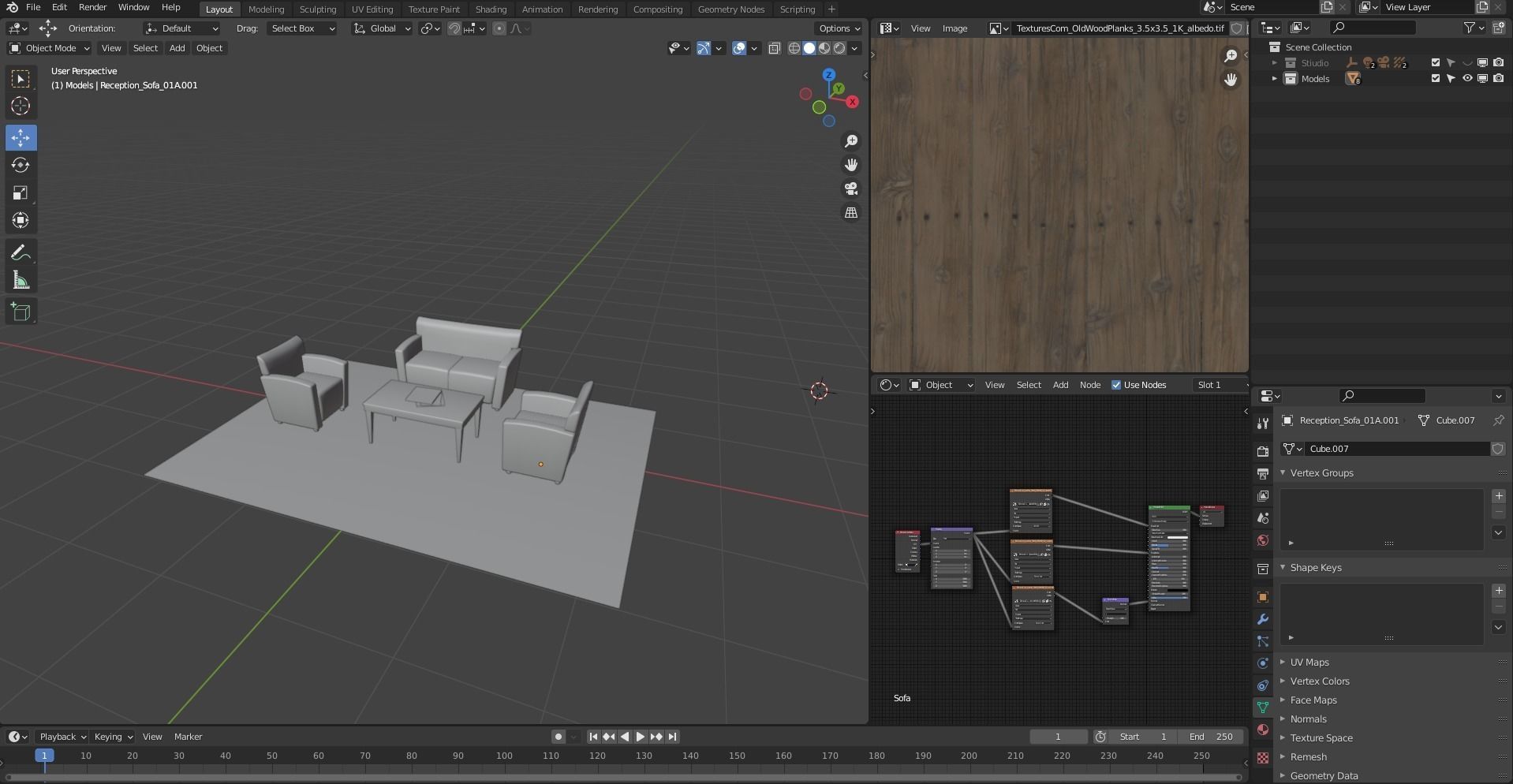Switch to Material Preview shading

(824, 48)
